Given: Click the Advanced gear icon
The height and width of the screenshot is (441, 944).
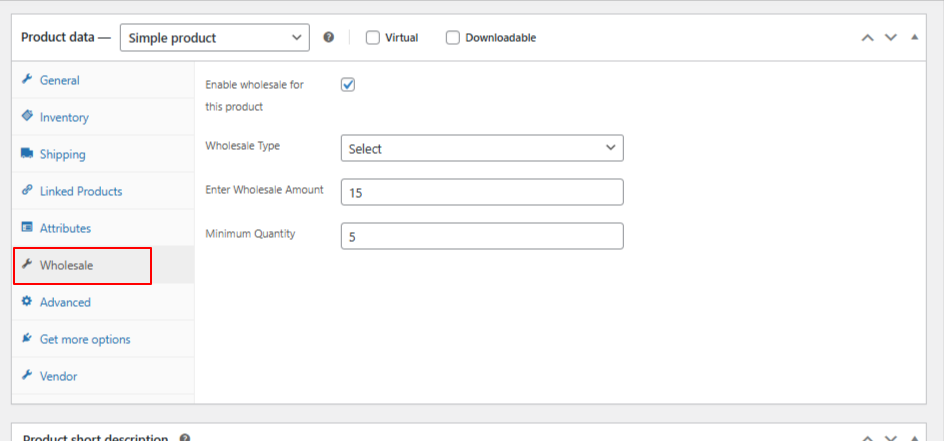Looking at the screenshot, I should [27, 302].
